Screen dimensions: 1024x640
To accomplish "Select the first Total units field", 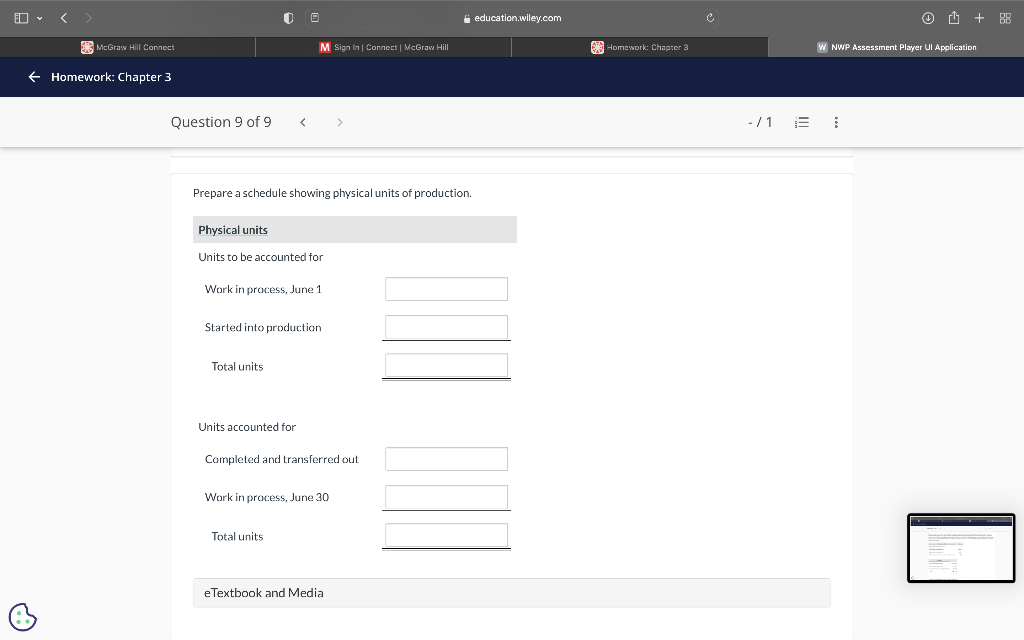I will 446,365.
